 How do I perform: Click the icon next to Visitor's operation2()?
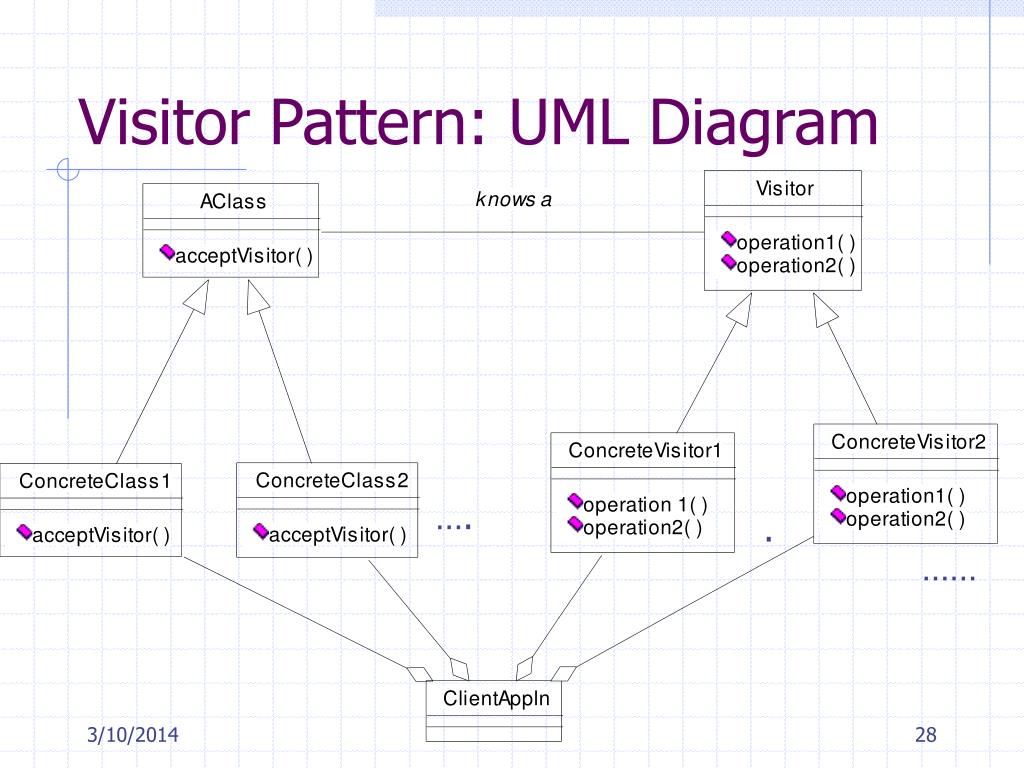click(x=729, y=262)
